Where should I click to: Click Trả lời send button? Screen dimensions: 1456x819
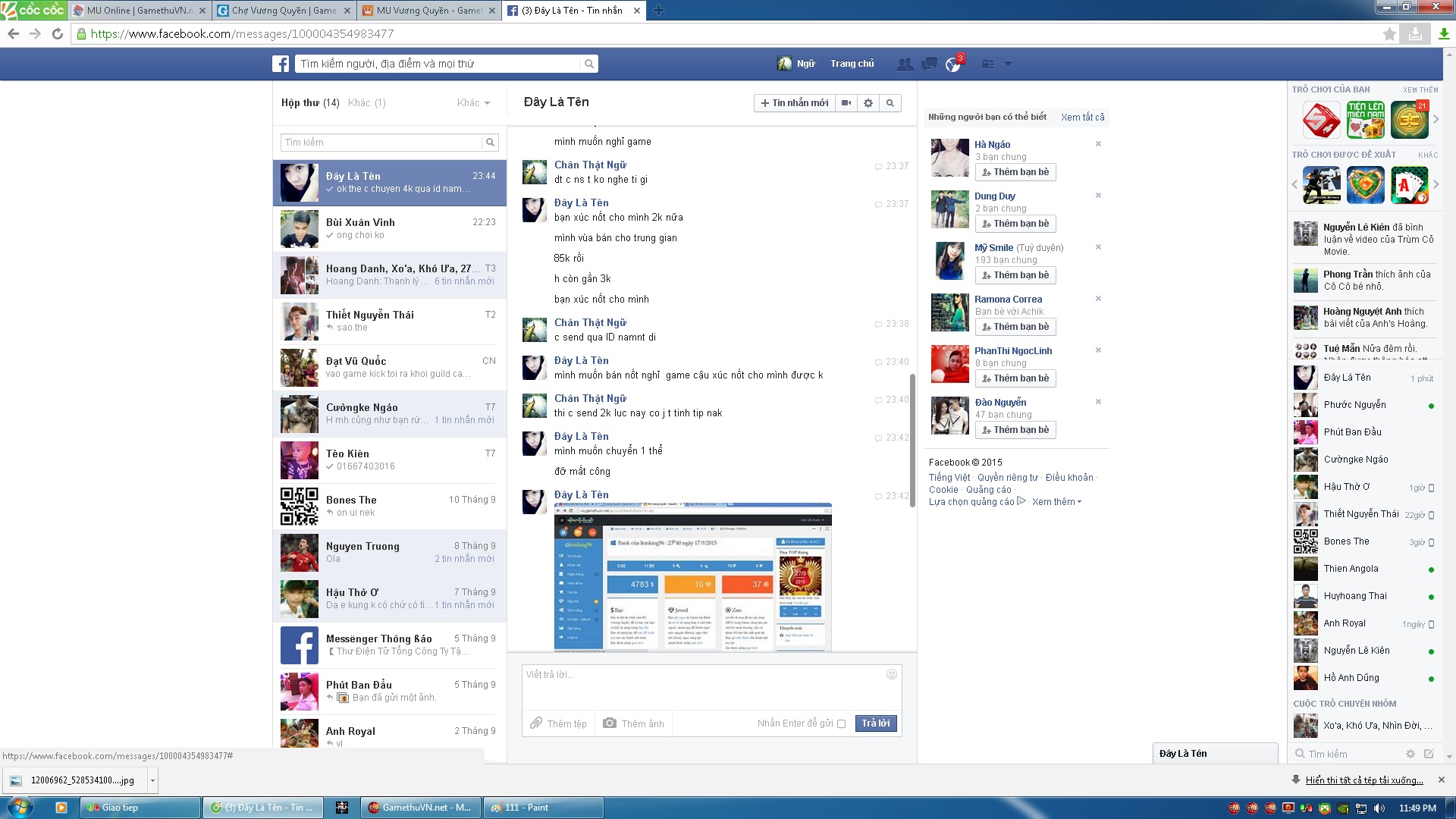tap(876, 723)
